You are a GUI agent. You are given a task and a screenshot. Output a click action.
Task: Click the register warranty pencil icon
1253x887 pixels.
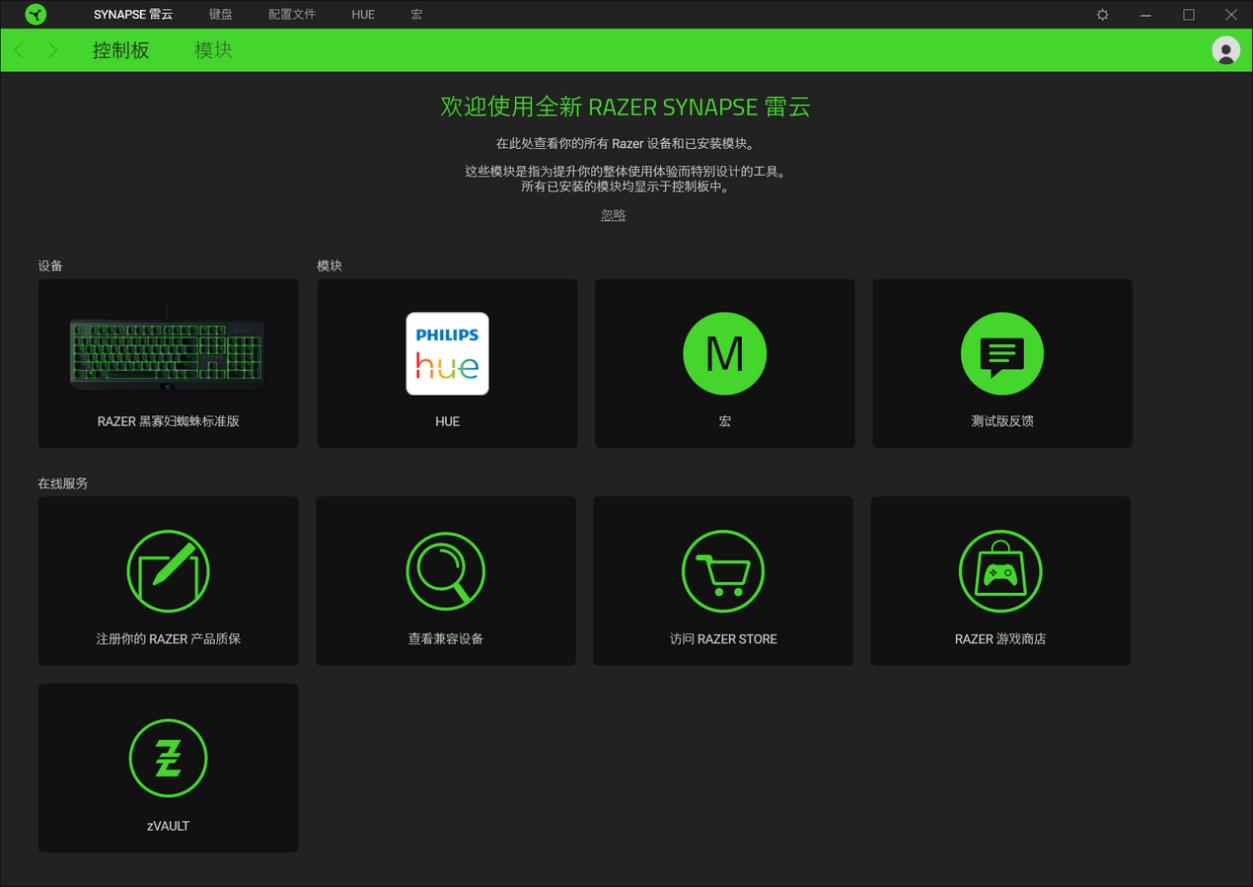click(168, 571)
